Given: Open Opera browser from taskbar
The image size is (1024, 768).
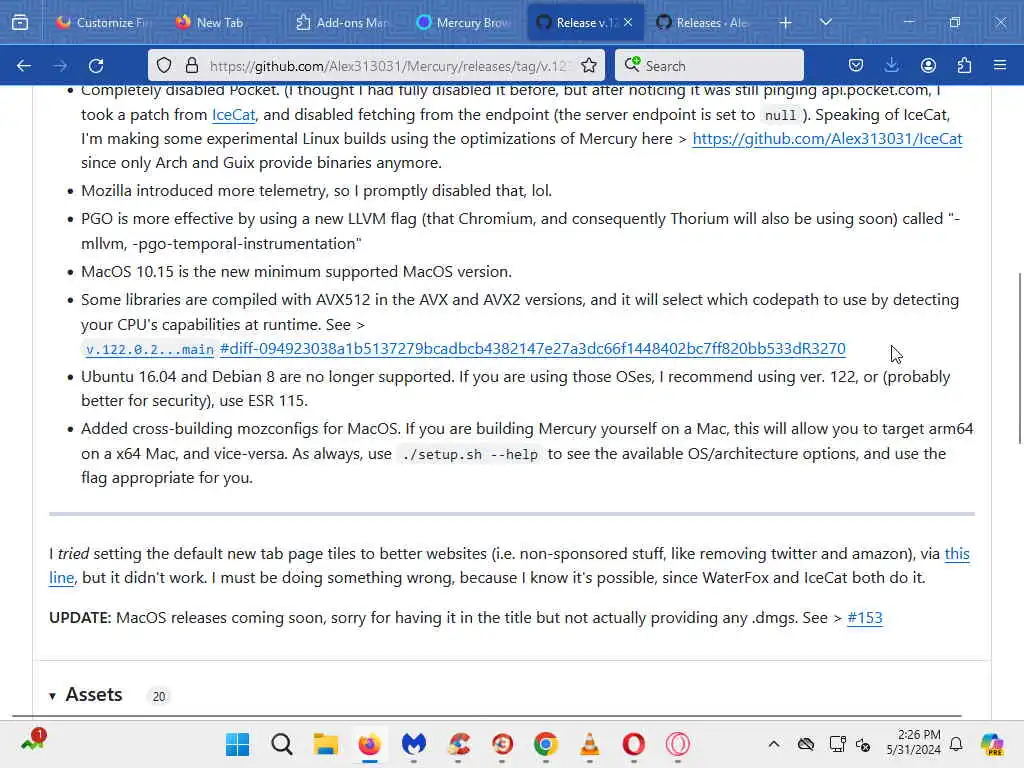Looking at the screenshot, I should point(633,744).
